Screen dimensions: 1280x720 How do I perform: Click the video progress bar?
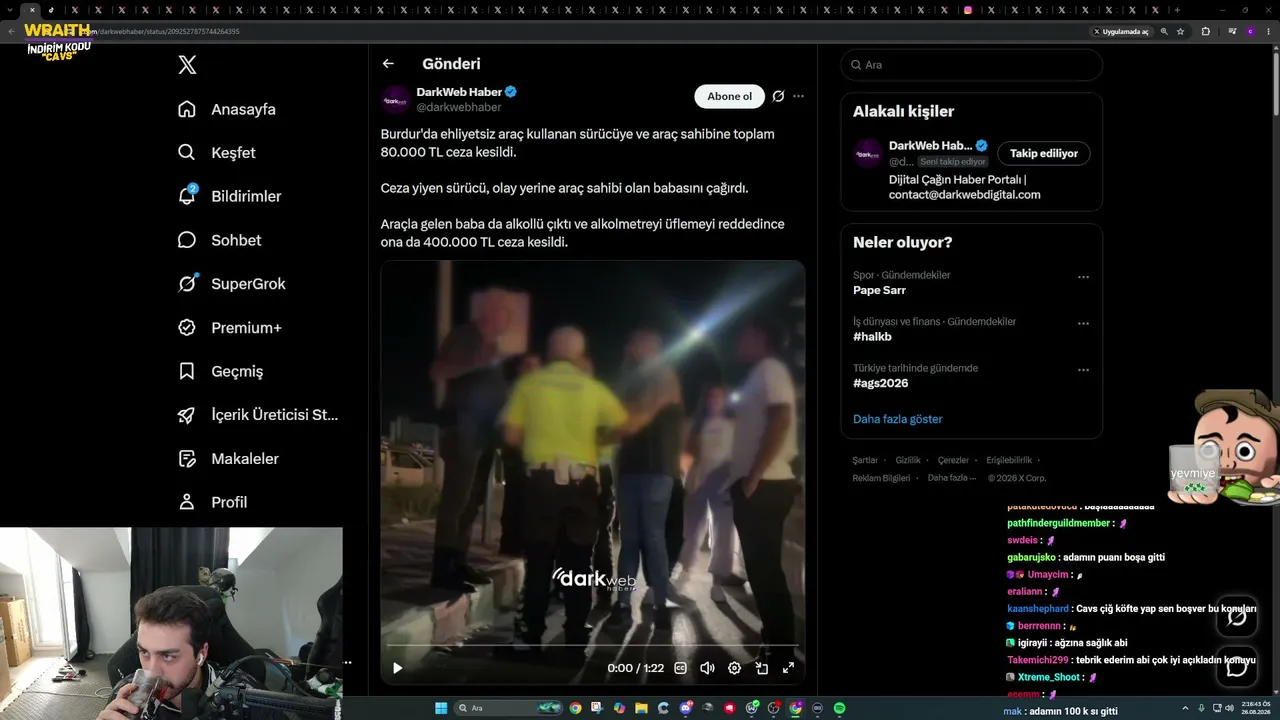[593, 646]
